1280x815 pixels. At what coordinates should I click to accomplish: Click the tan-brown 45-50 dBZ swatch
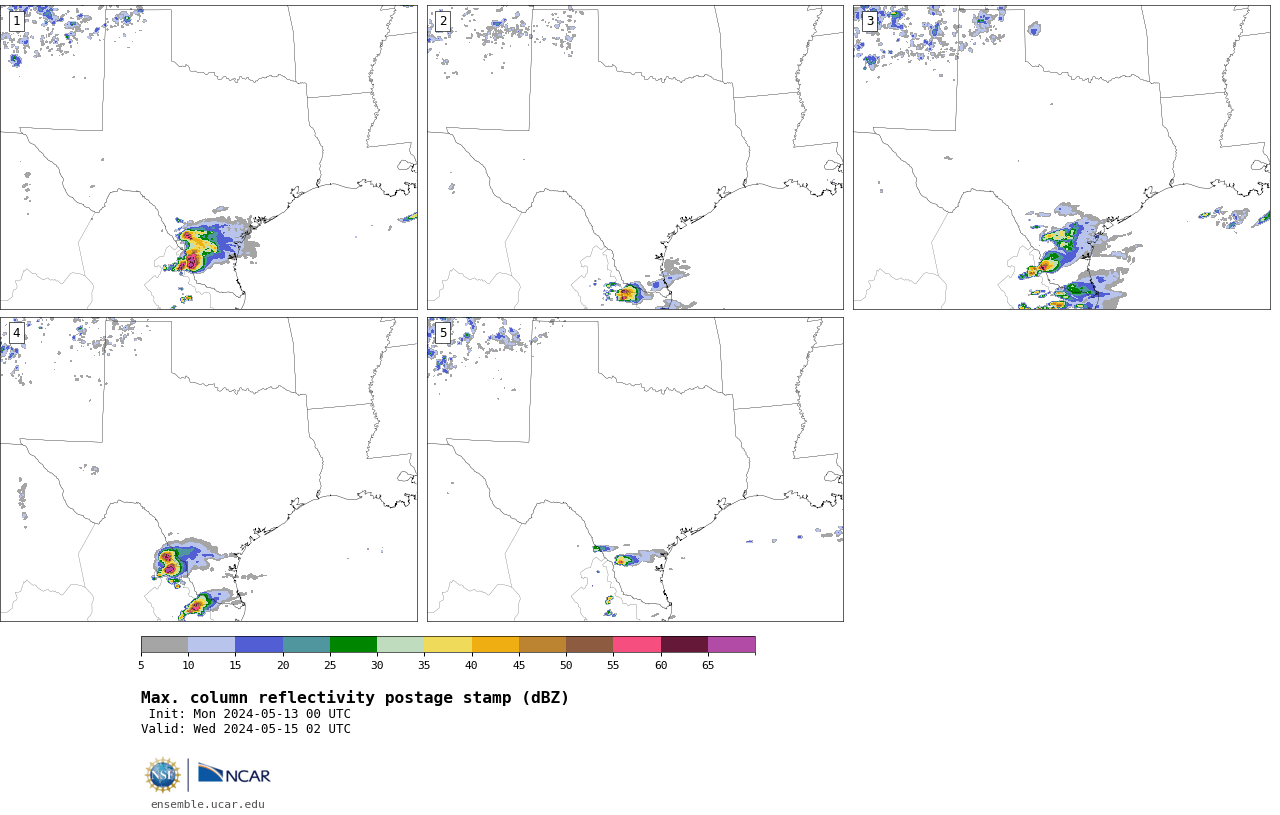[x=542, y=644]
